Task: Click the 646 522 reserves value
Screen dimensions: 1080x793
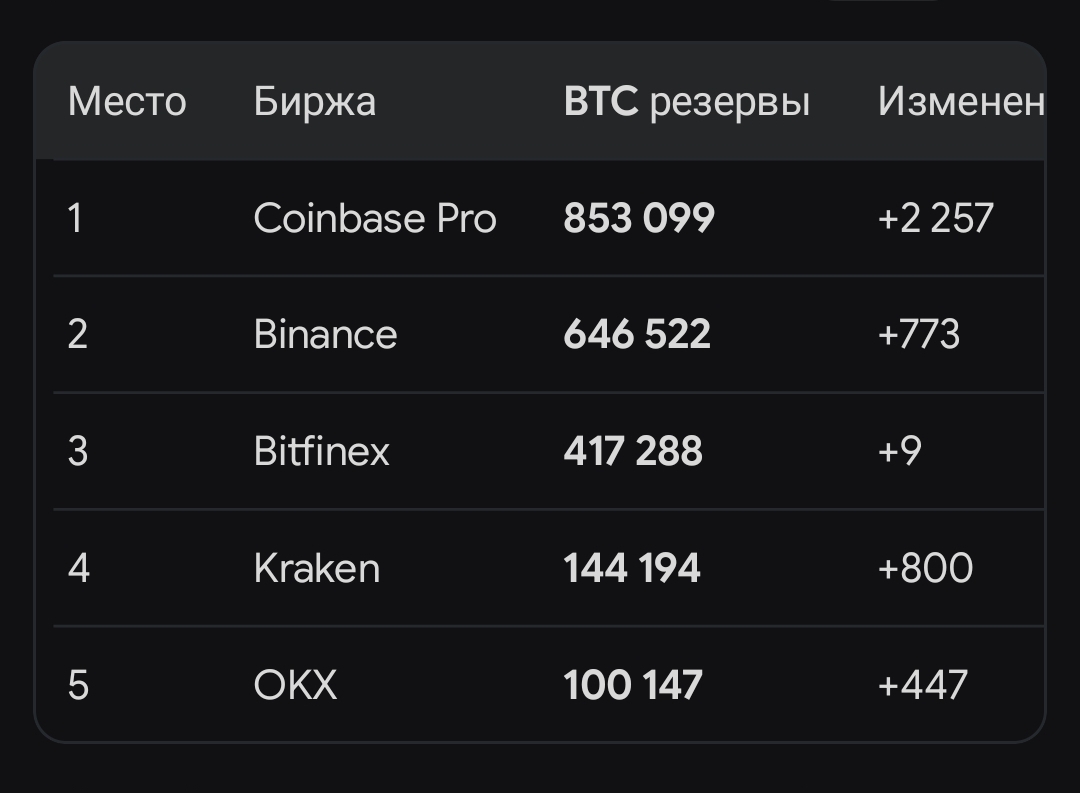Action: [637, 335]
